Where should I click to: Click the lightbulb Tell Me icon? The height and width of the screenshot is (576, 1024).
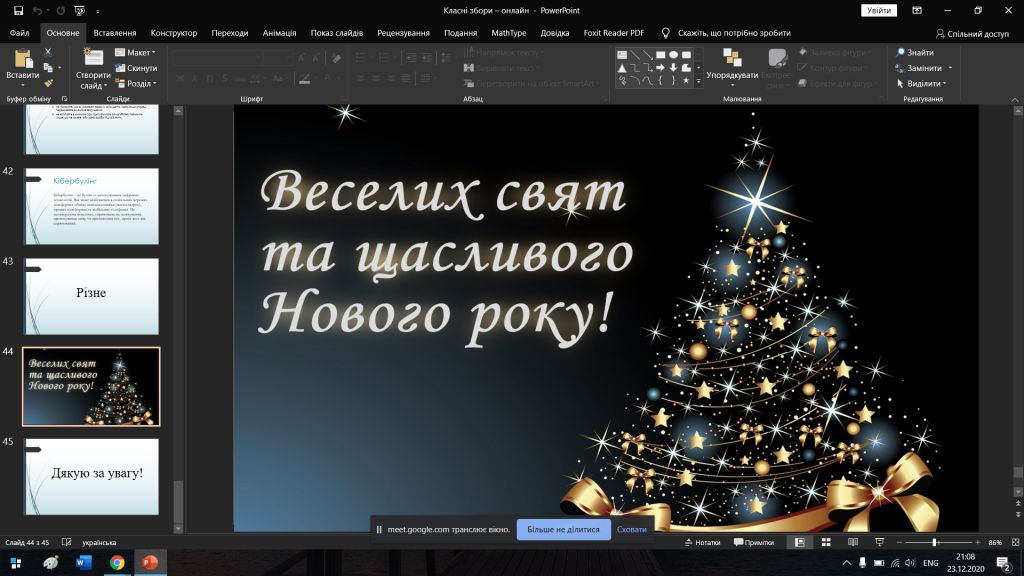pos(665,33)
